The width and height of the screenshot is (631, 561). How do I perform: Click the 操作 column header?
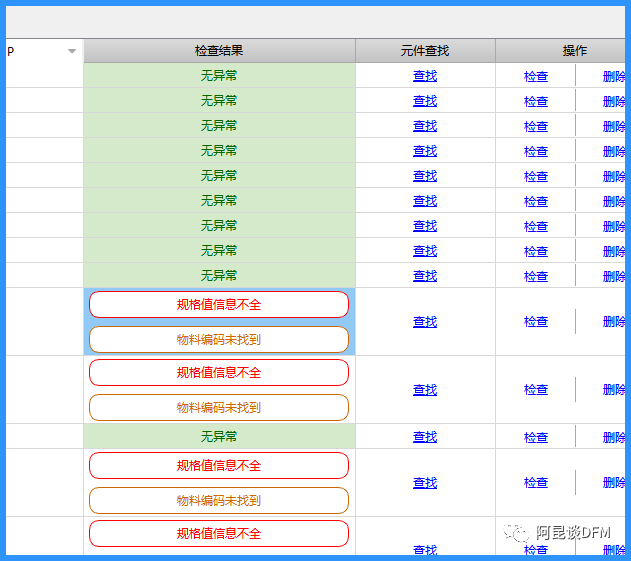coord(574,51)
